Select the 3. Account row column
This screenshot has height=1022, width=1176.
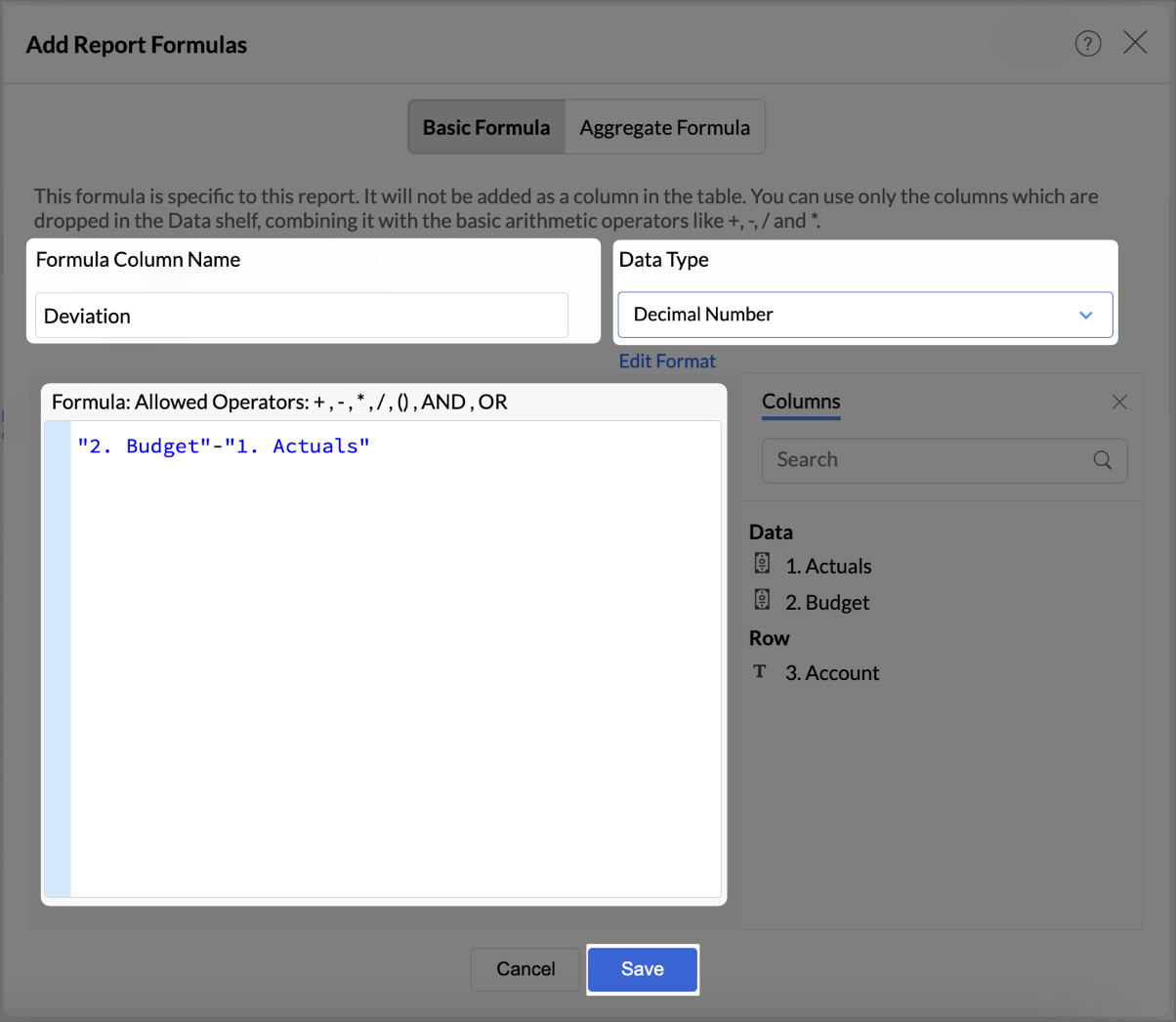coord(832,673)
